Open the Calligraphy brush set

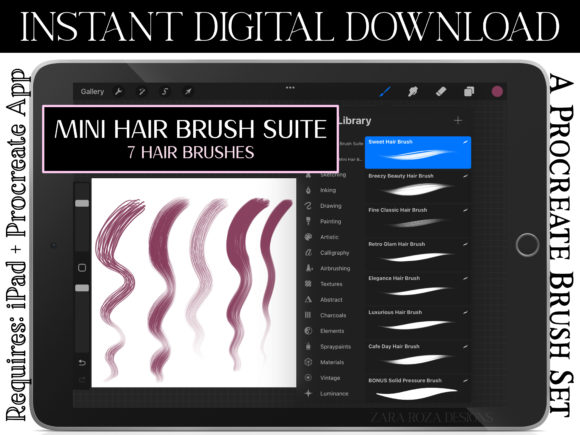click(334, 253)
